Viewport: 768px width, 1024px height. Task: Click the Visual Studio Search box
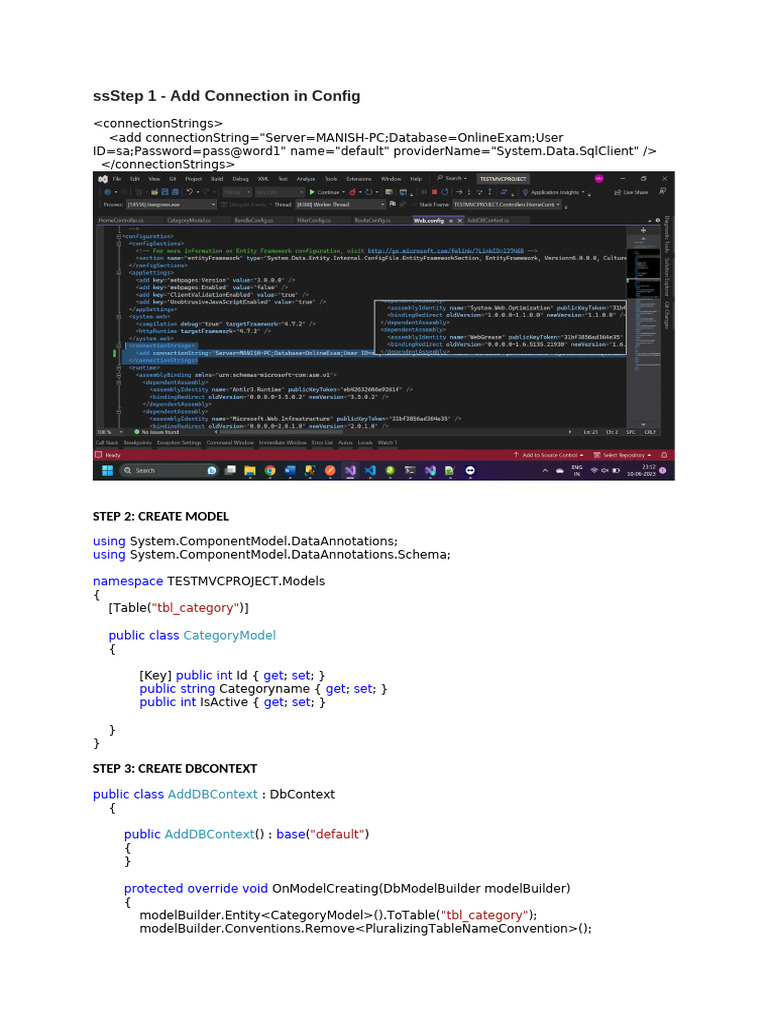click(452, 178)
